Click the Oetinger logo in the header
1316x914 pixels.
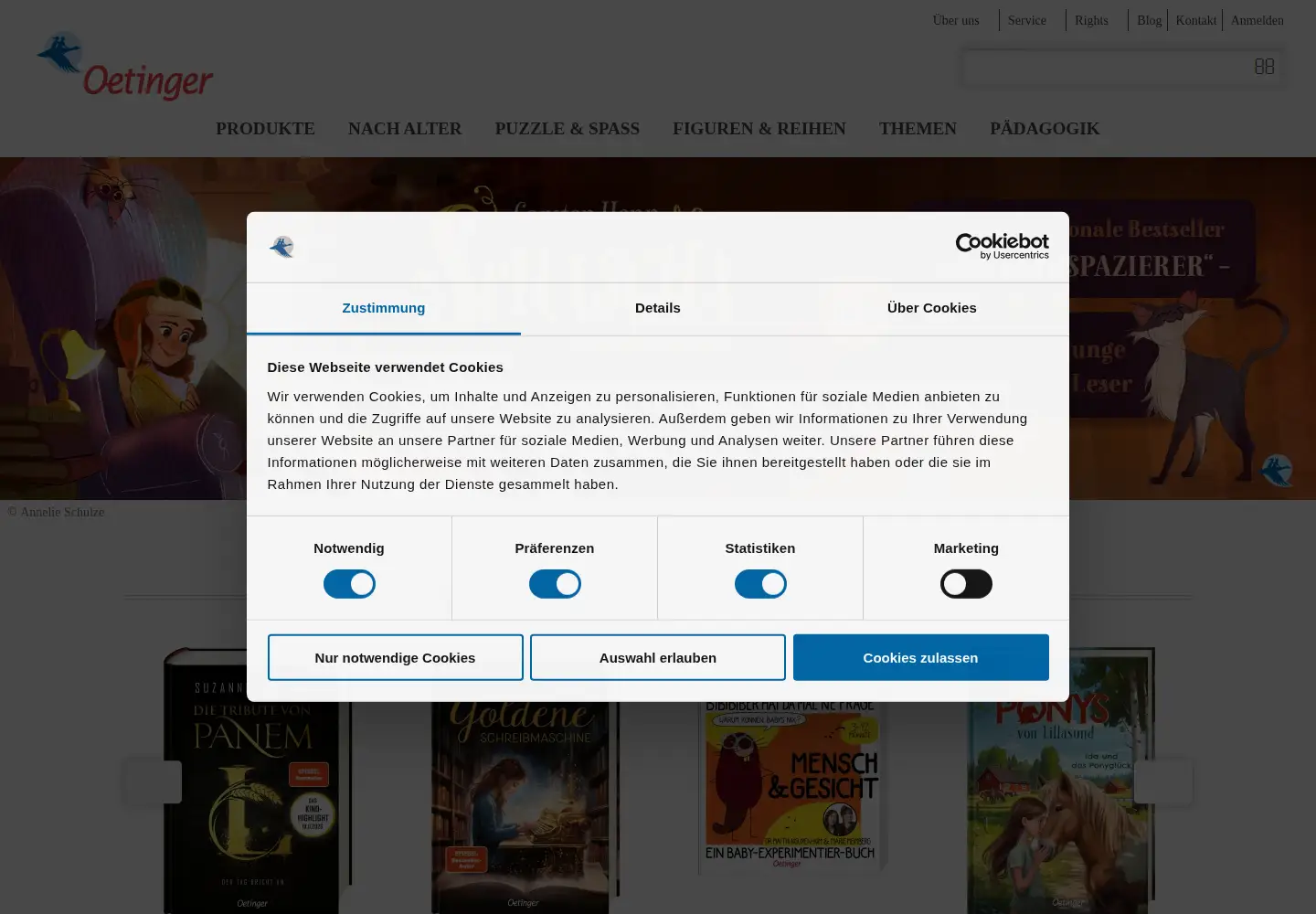(x=125, y=66)
